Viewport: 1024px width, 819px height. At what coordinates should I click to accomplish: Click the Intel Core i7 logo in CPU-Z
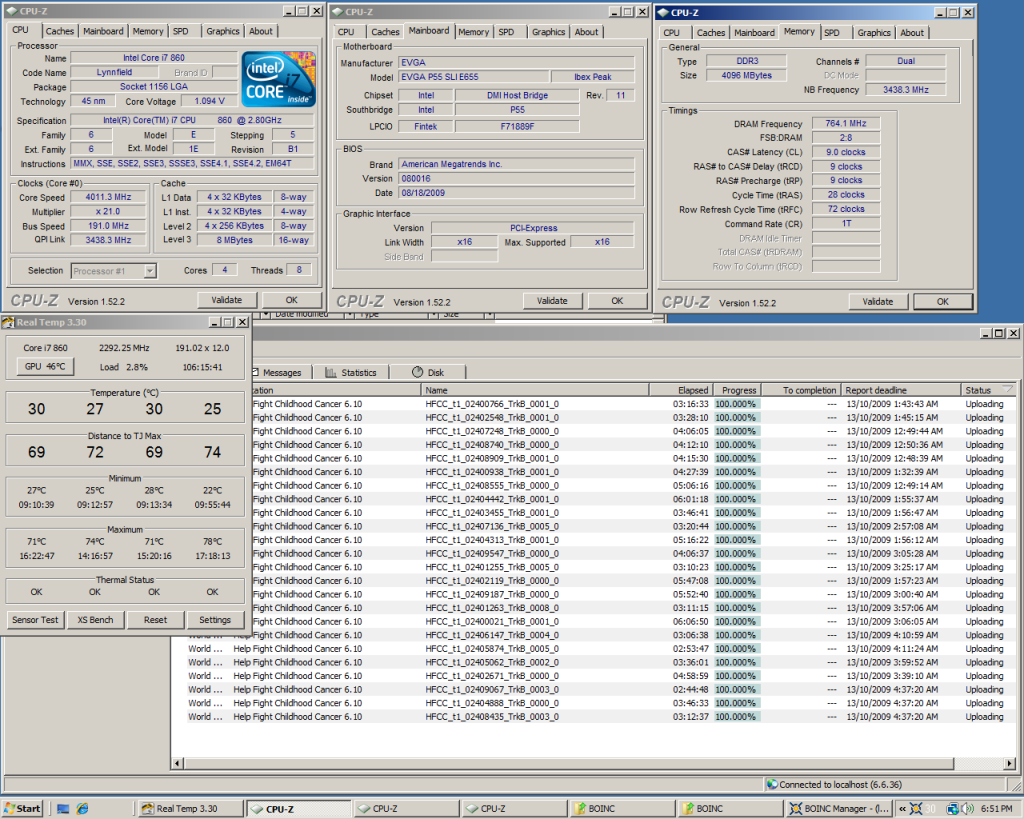pyautogui.click(x=279, y=79)
